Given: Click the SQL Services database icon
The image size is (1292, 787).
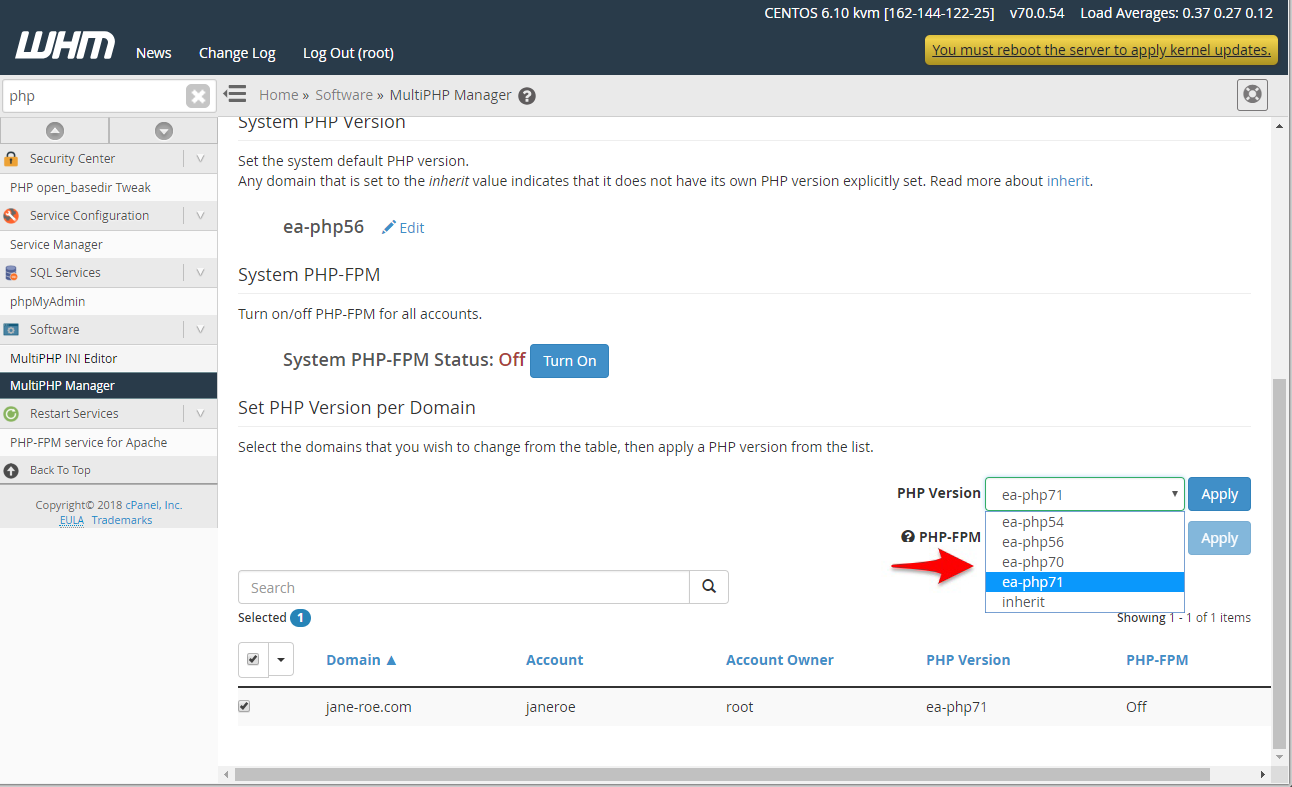Looking at the screenshot, I should click(11, 272).
